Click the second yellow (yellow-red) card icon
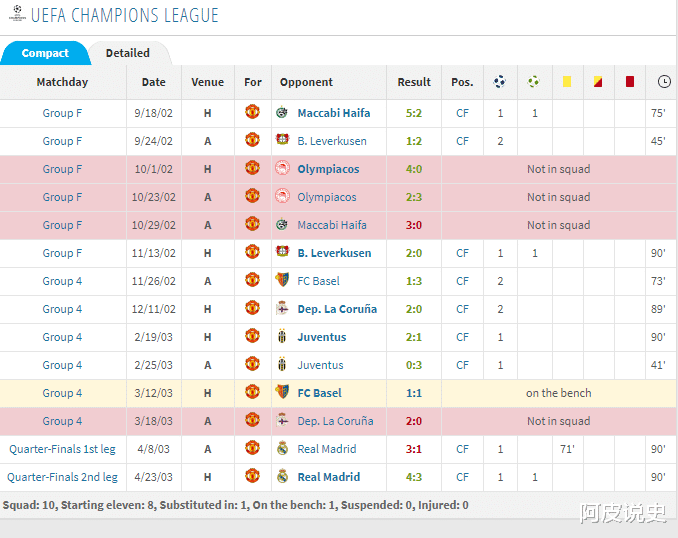Viewport: 678px width, 538px height. click(x=598, y=82)
